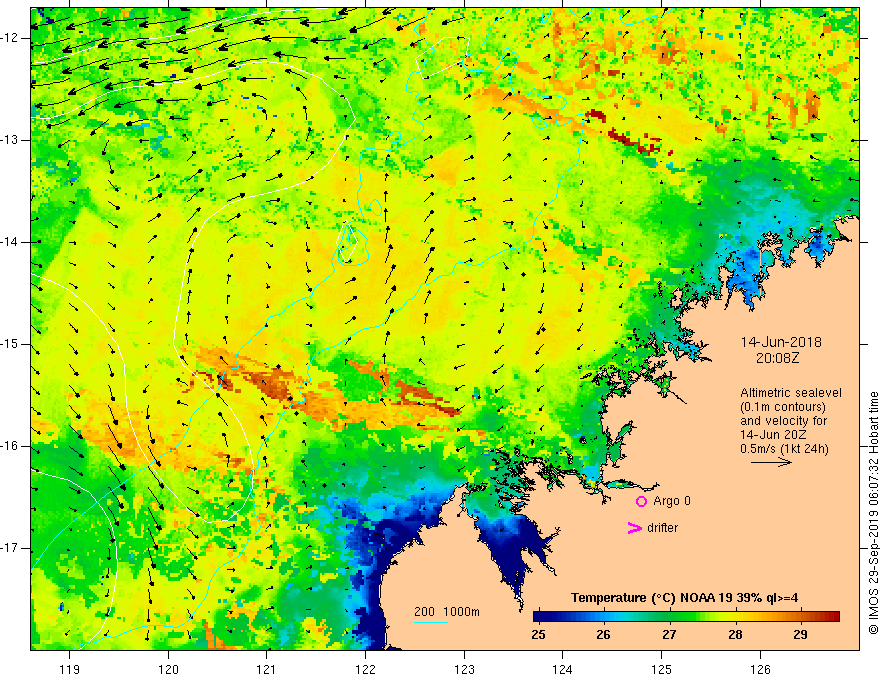This screenshot has width=880, height=680.
Task: Click the colorbar value 29
Action: (801, 635)
